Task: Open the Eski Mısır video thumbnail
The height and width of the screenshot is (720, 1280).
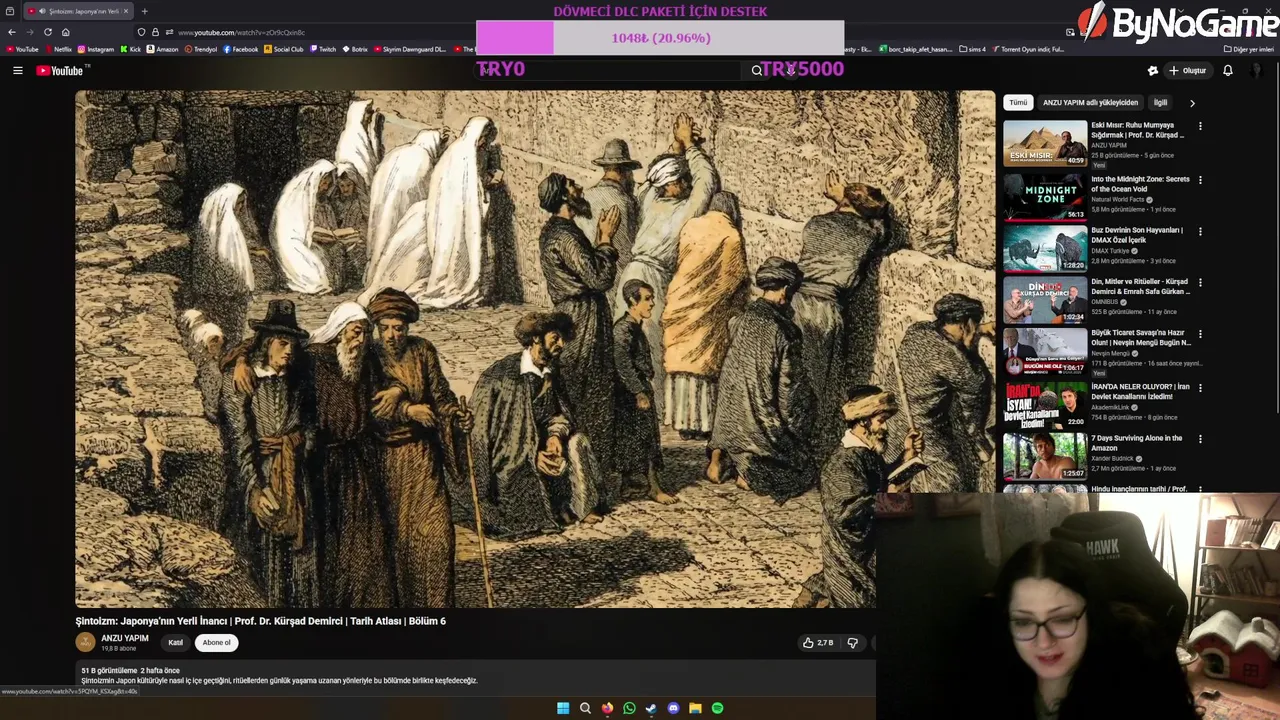Action: [x=1045, y=143]
